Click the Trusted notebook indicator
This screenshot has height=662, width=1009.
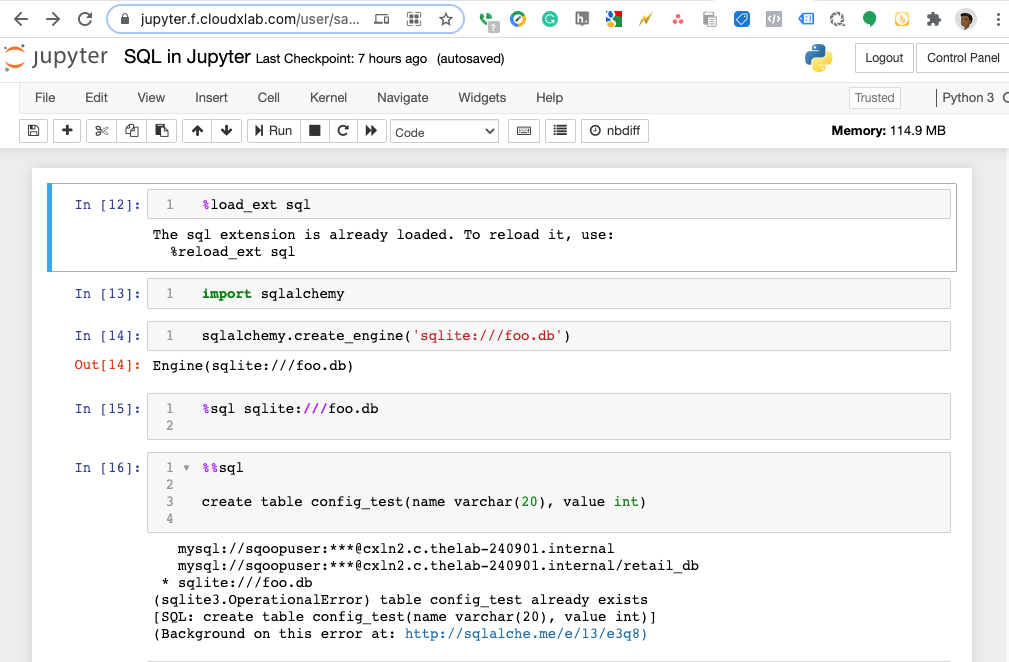[875, 98]
